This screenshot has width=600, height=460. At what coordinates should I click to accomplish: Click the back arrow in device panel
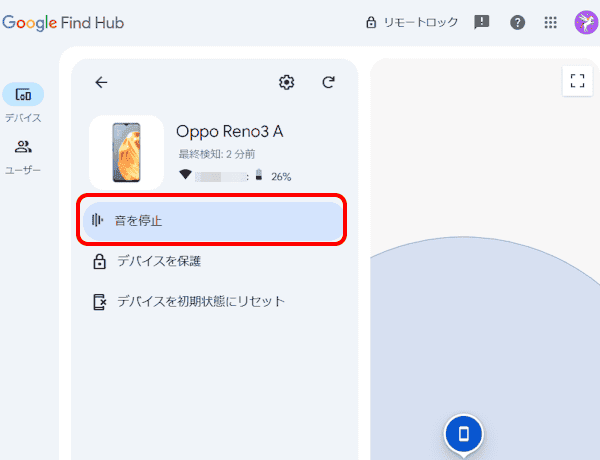click(100, 83)
